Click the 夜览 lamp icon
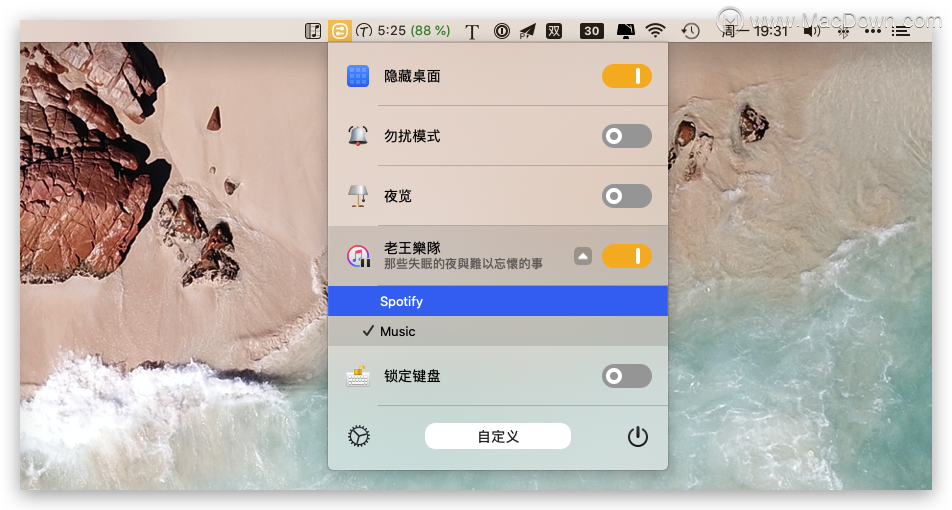 click(358, 196)
